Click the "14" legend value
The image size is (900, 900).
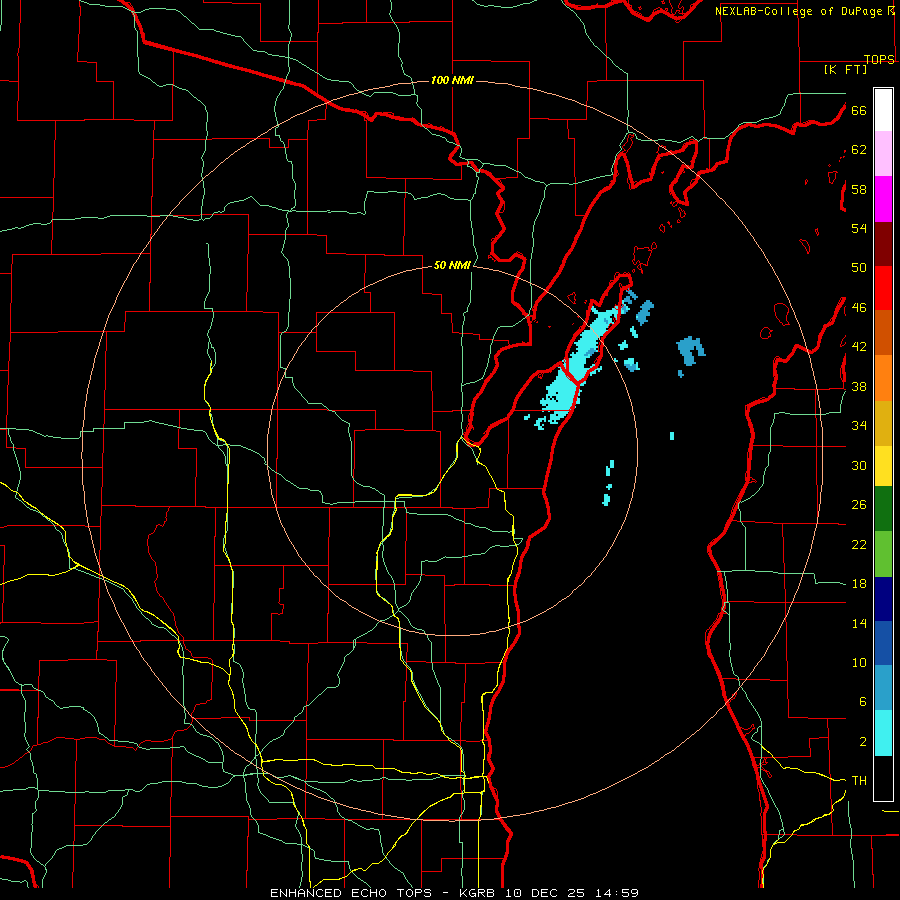pos(859,623)
